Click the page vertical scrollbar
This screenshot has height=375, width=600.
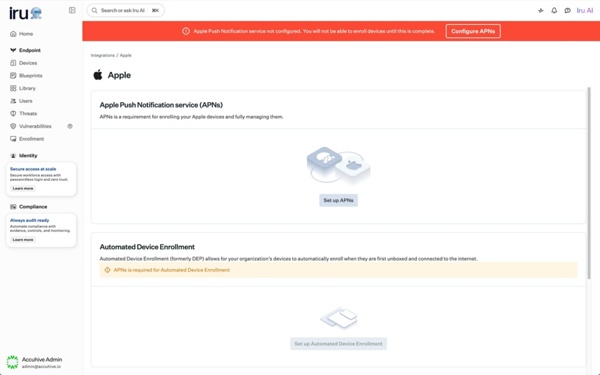coord(589,183)
